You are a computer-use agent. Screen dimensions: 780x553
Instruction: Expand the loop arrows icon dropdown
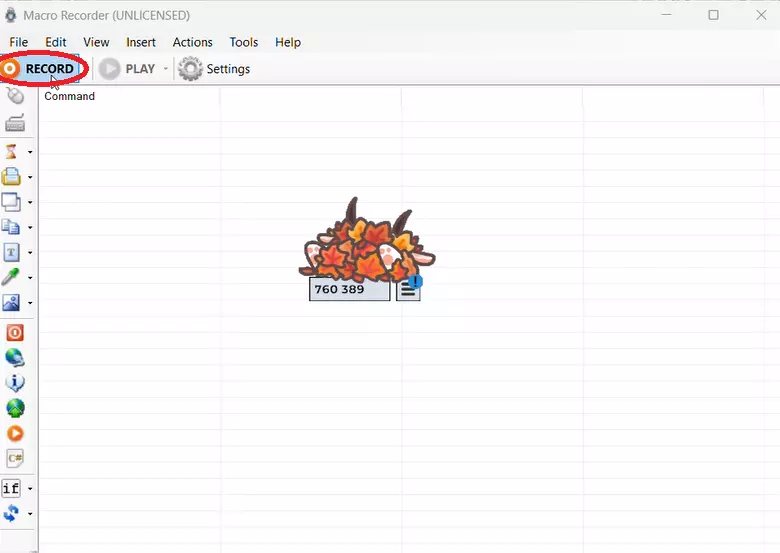pos(30,514)
